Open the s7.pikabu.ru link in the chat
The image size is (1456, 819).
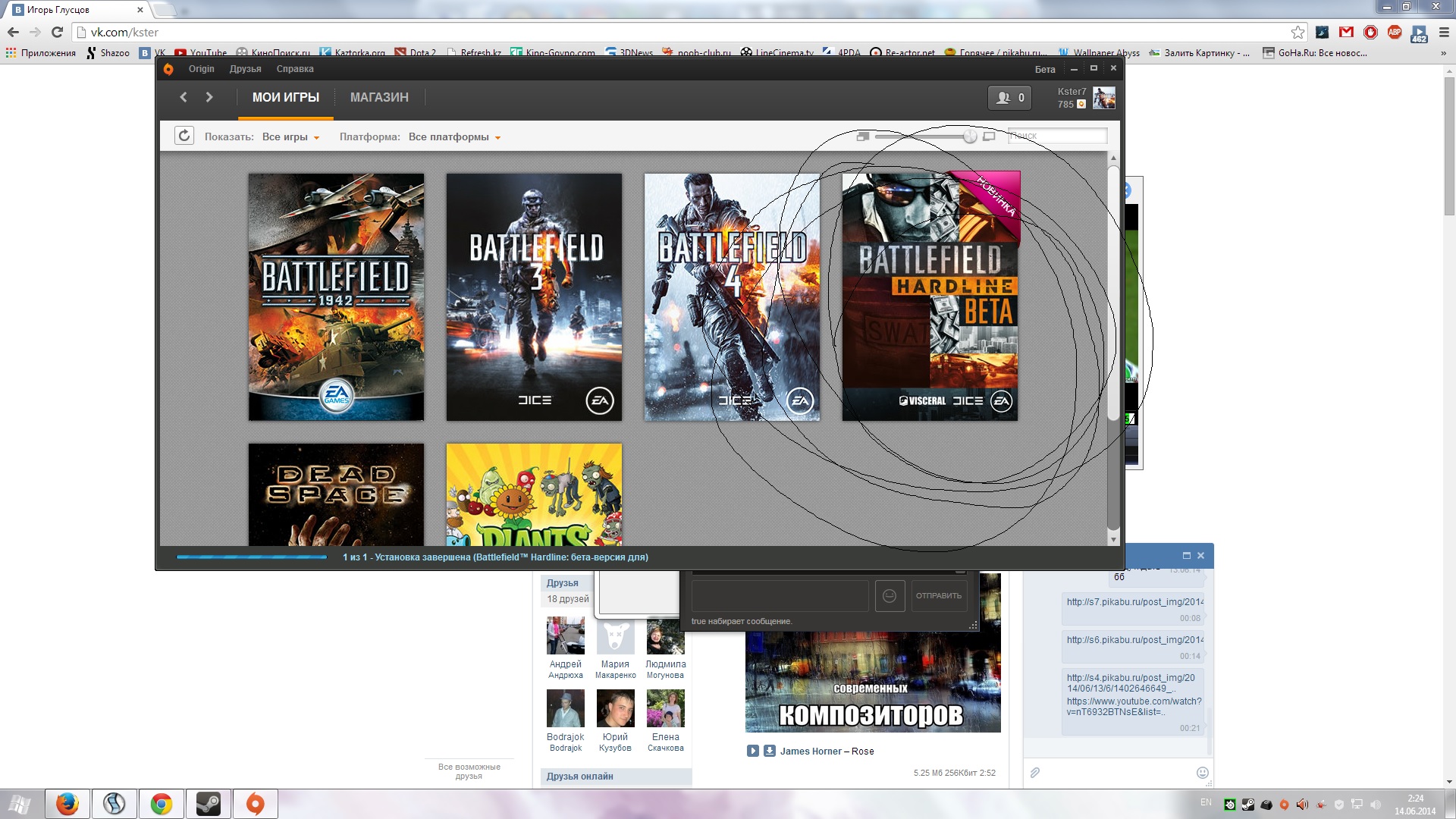click(1134, 602)
